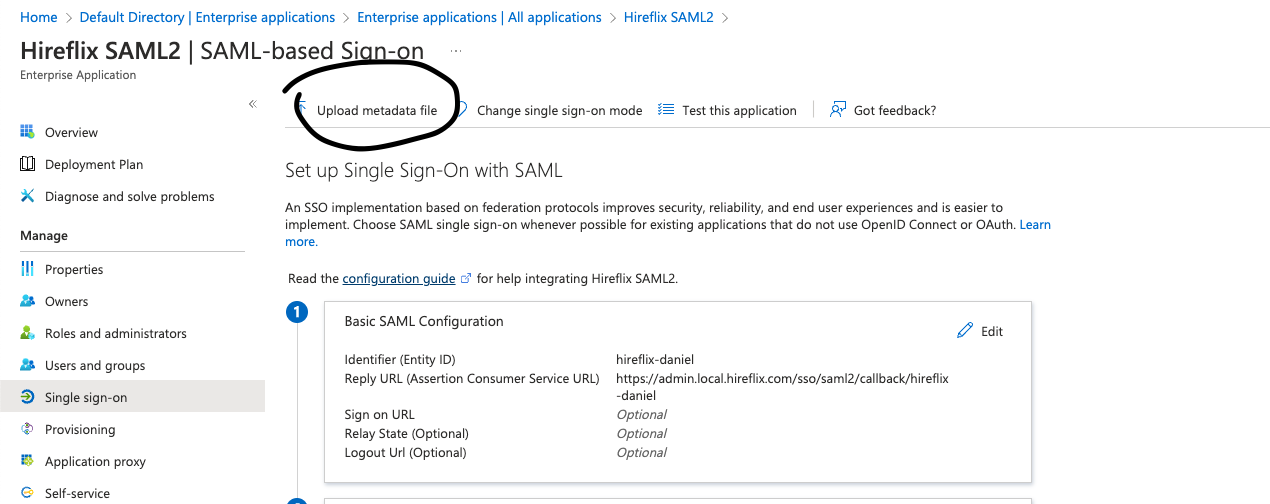
Task: Go to Owners in the Manage section
Action: click(66, 301)
